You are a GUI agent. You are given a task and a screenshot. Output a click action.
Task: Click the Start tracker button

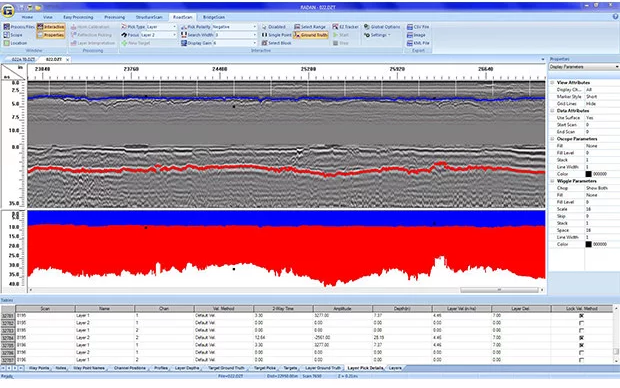tap(340, 35)
